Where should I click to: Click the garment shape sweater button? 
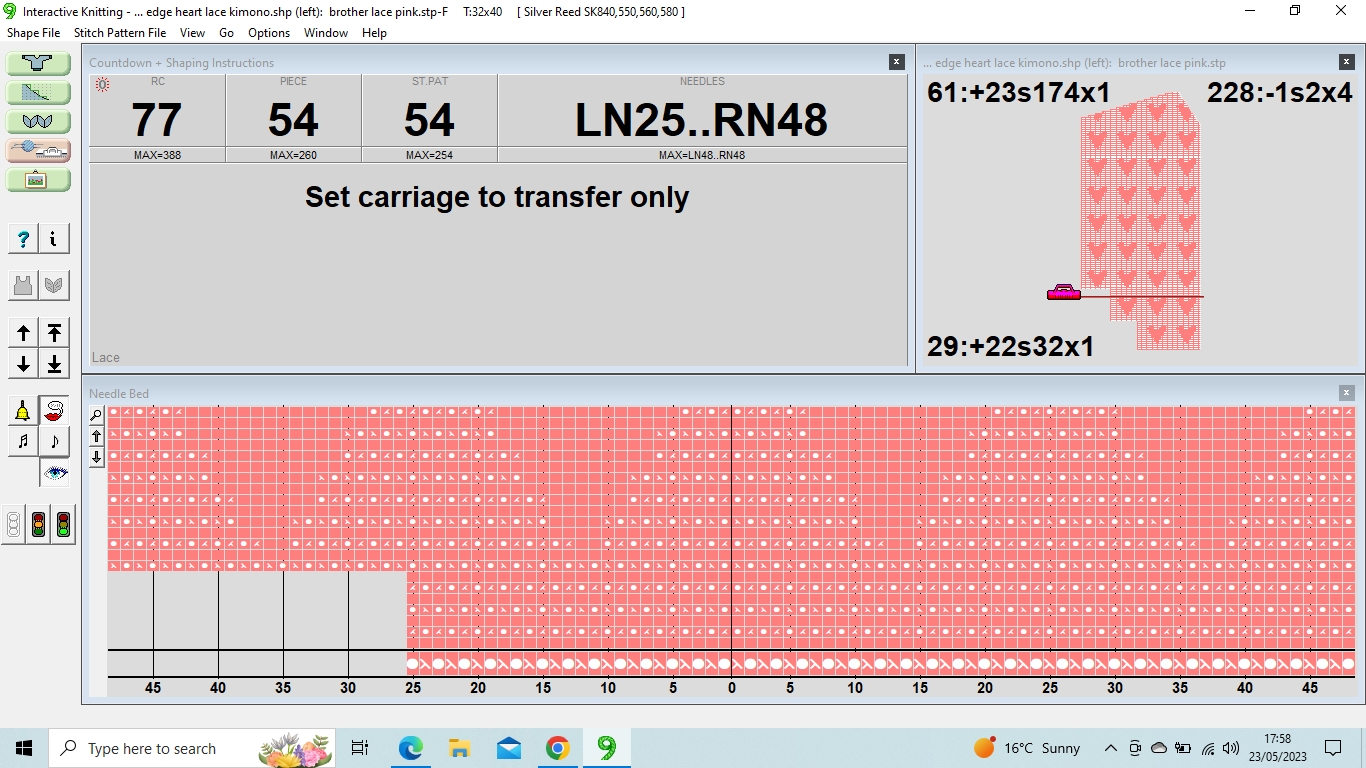38,64
